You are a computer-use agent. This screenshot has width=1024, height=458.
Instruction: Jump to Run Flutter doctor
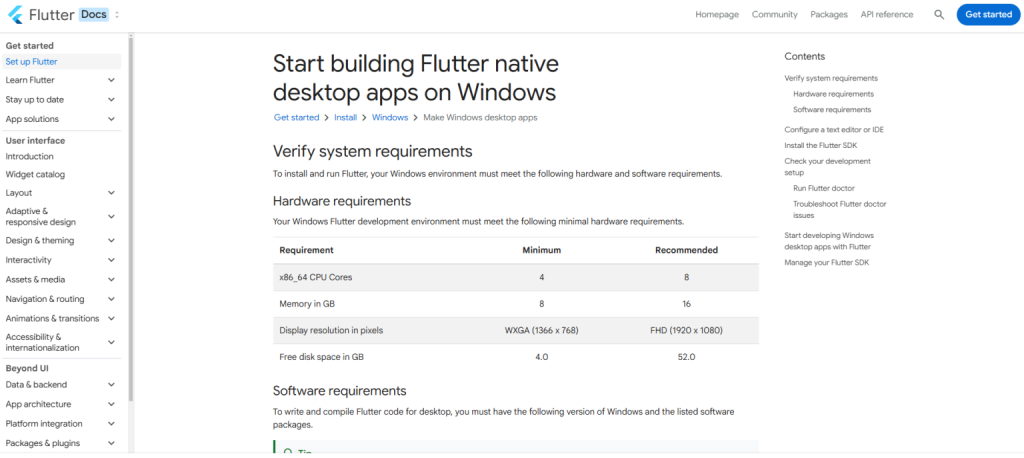[x=824, y=188]
